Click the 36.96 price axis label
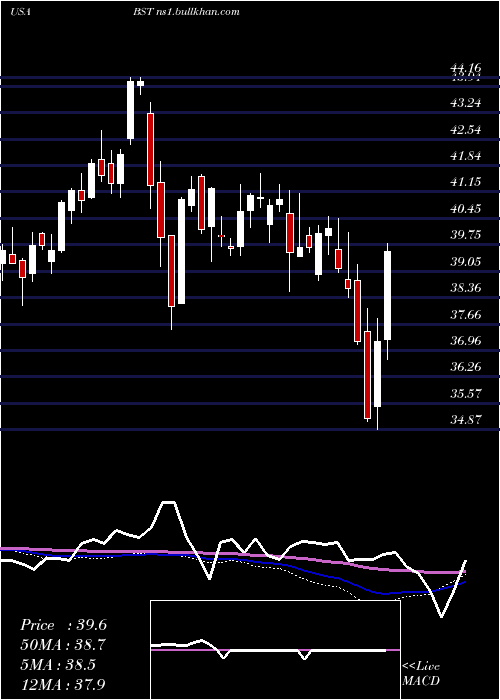500x700 pixels. 466,341
